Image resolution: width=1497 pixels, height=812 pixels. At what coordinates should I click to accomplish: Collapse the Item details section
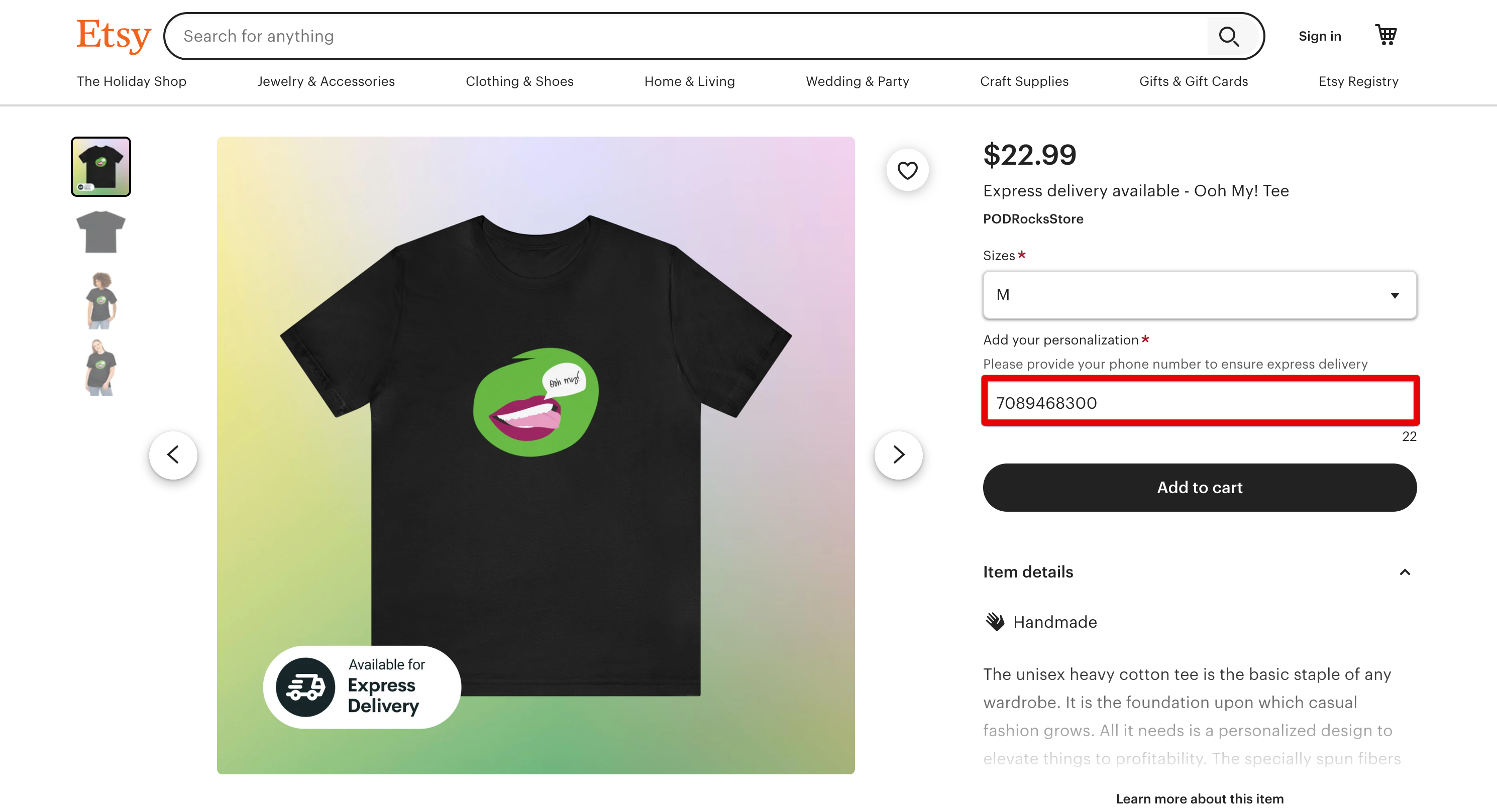point(1405,572)
